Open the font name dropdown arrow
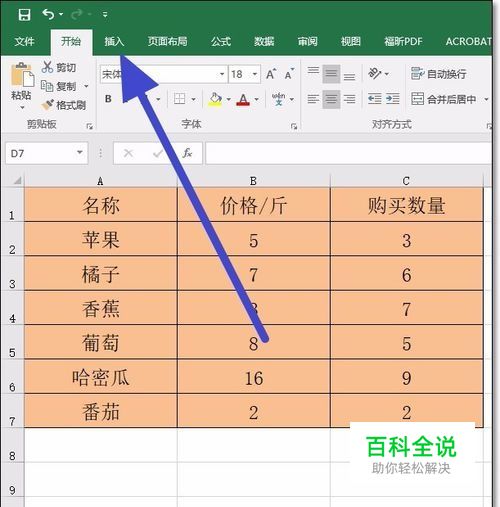 click(x=222, y=74)
